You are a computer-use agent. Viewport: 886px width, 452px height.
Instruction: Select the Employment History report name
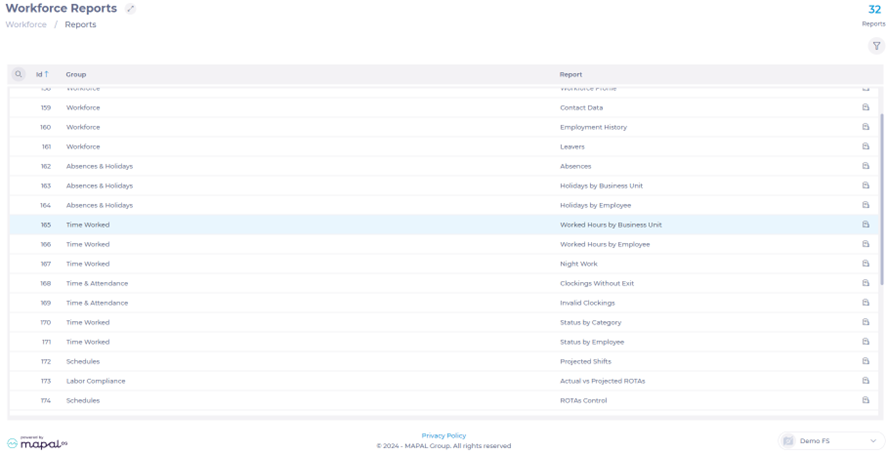(x=593, y=127)
